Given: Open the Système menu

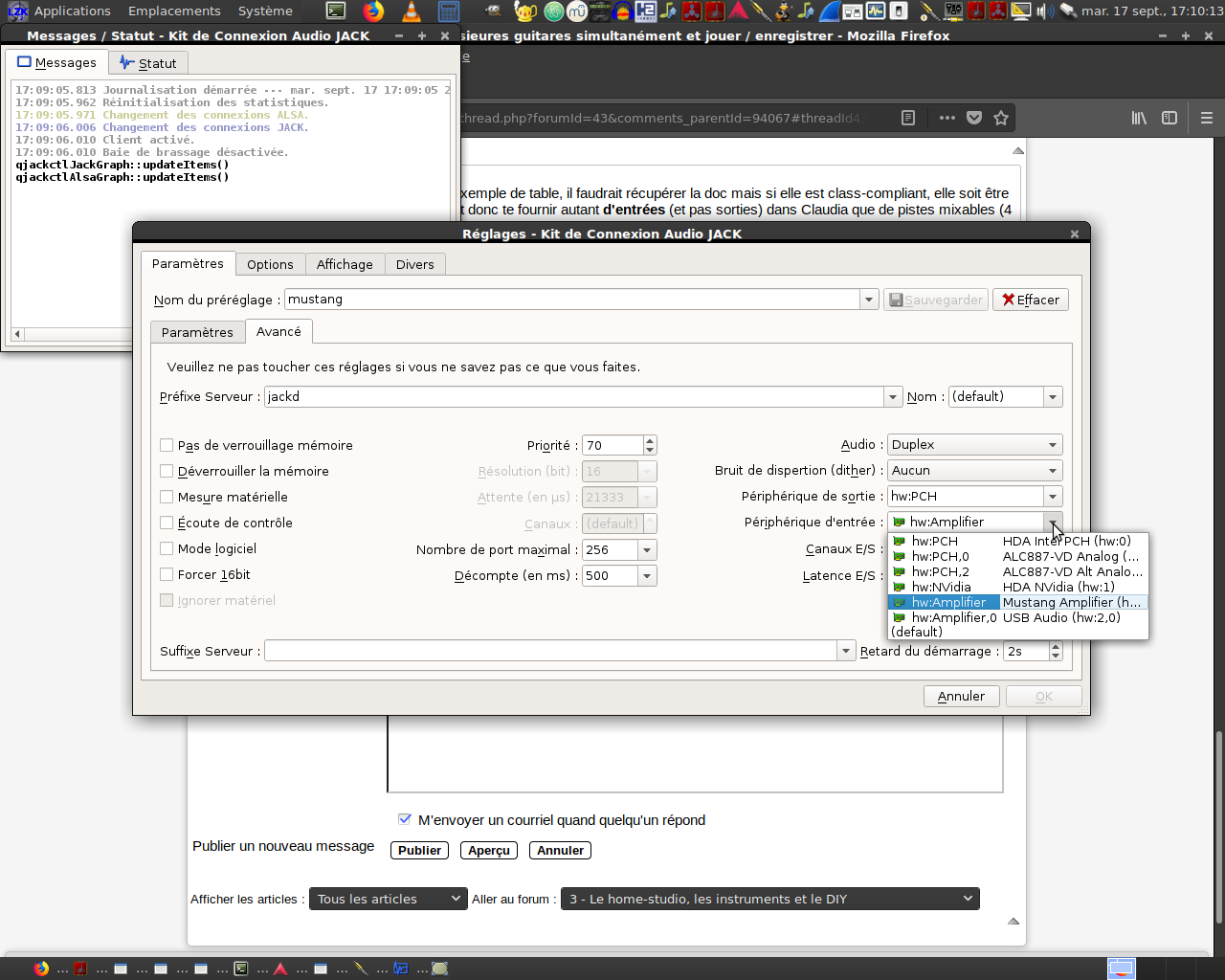Looking at the screenshot, I should tap(265, 11).
